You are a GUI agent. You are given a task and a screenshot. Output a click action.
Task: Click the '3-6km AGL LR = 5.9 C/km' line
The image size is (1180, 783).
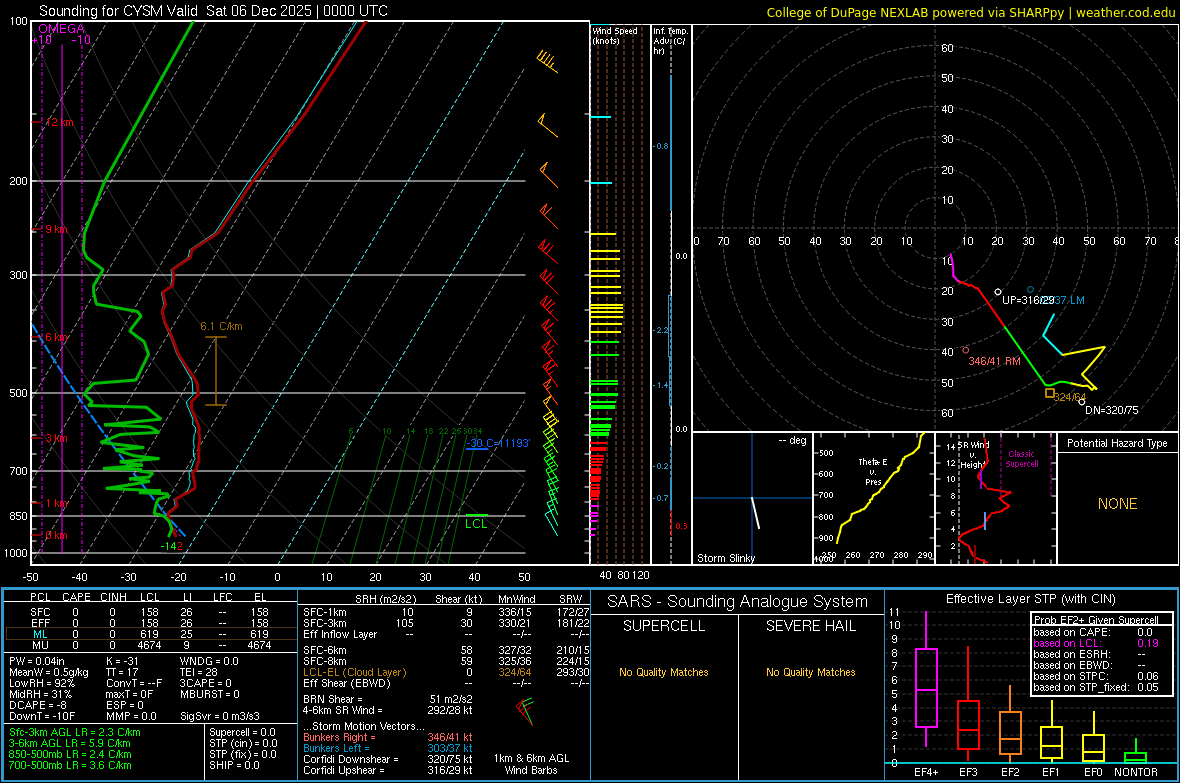coord(70,743)
